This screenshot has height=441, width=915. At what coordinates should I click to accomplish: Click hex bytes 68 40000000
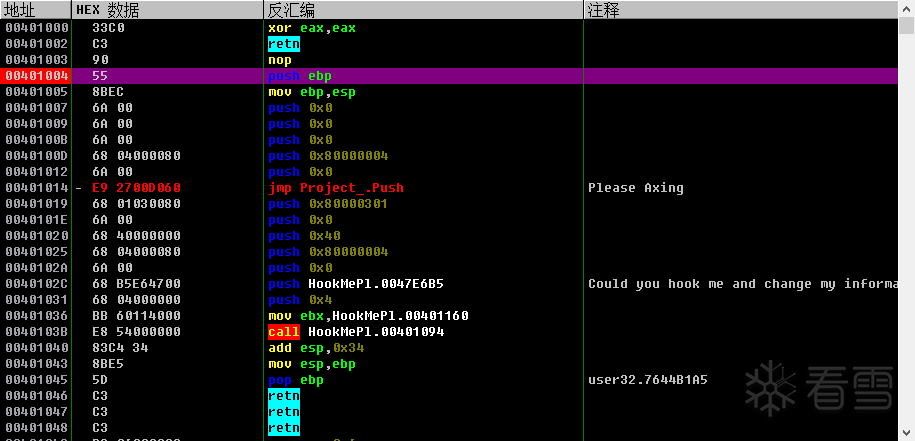[137, 236]
